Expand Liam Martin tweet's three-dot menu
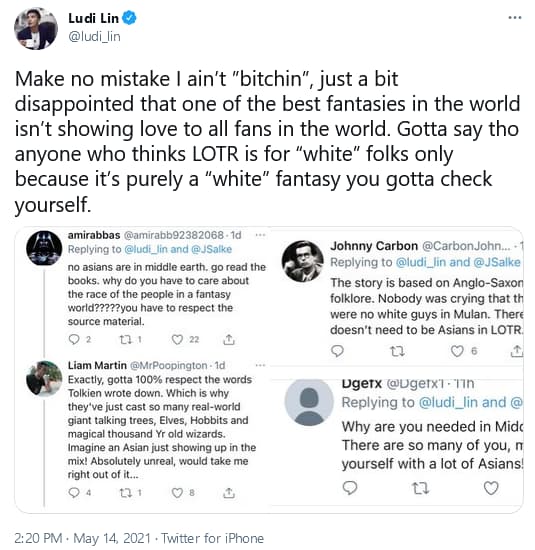The height and width of the screenshot is (550, 535). [x=260, y=365]
